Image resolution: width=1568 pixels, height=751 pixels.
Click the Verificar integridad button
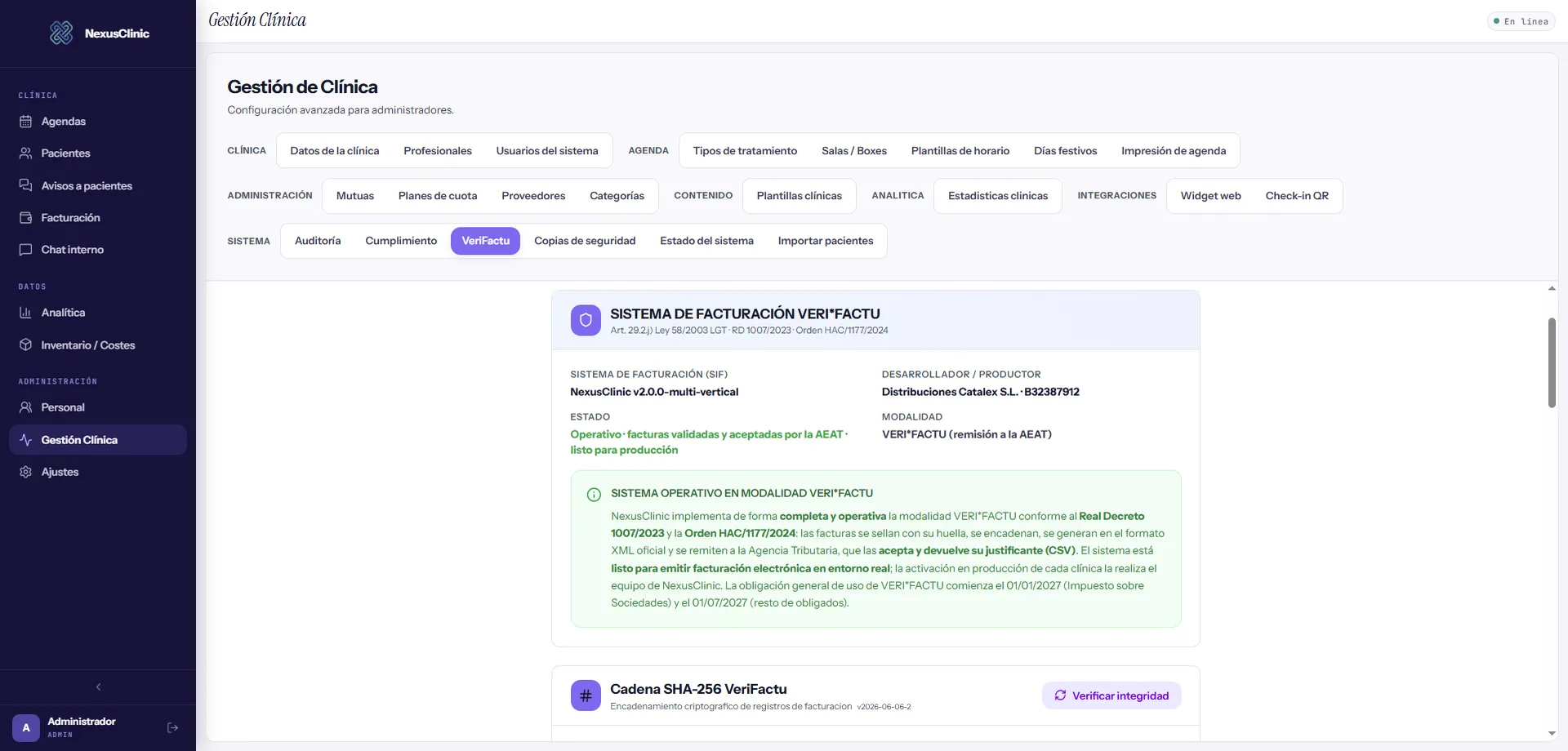(x=1111, y=695)
